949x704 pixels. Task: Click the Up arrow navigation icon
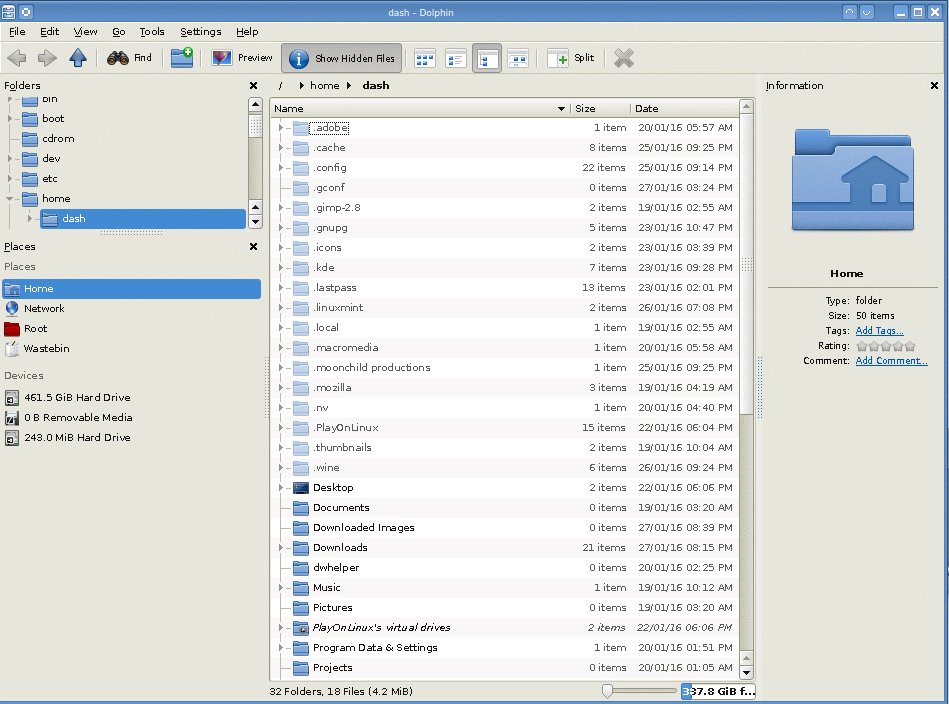[x=78, y=58]
